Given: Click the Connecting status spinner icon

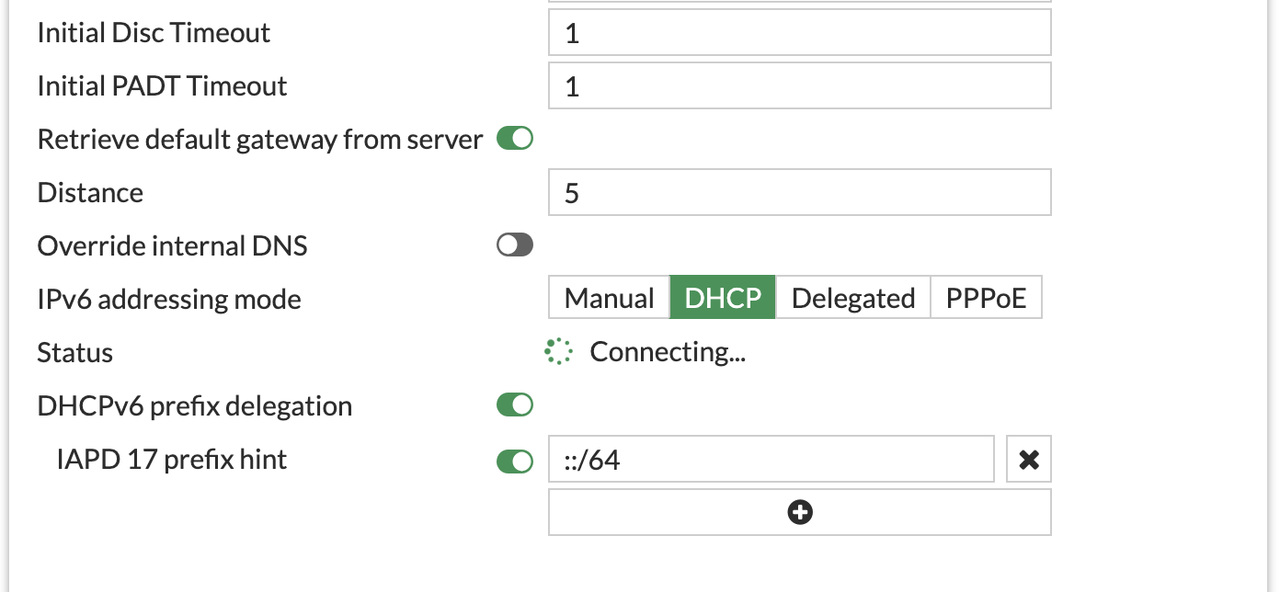Looking at the screenshot, I should (558, 352).
